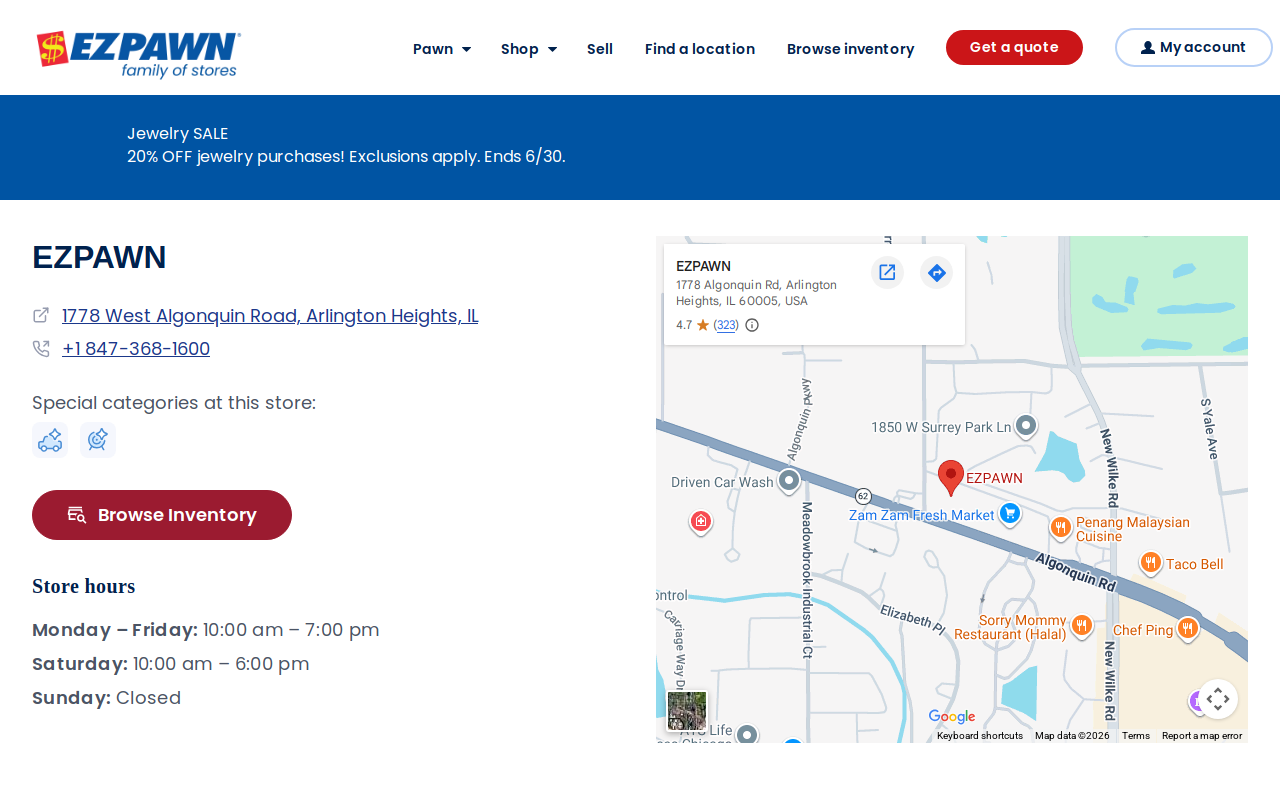1280x800 pixels.
Task: Click the red Browse Inventory button
Action: coord(162,515)
